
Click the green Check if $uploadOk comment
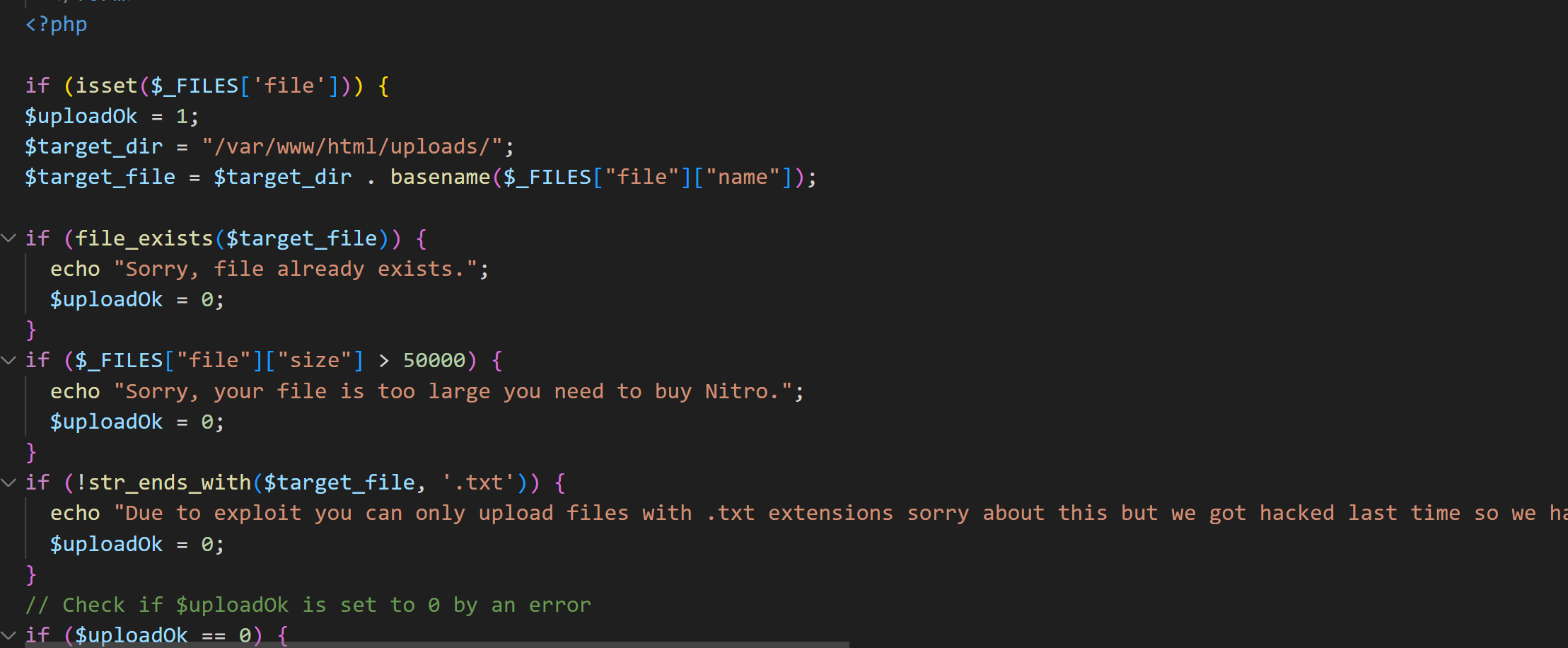coord(308,606)
